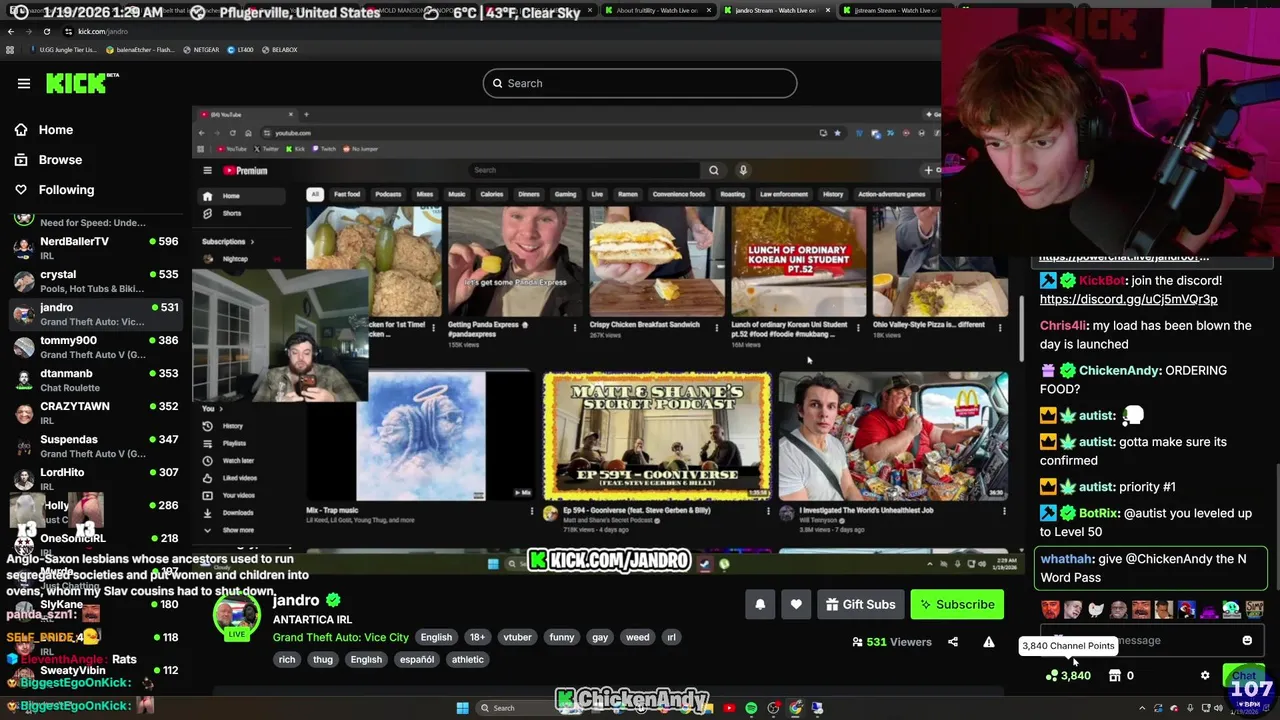Click the Grand Theft Auto: Vice City category
The image size is (1280, 720).
[341, 637]
